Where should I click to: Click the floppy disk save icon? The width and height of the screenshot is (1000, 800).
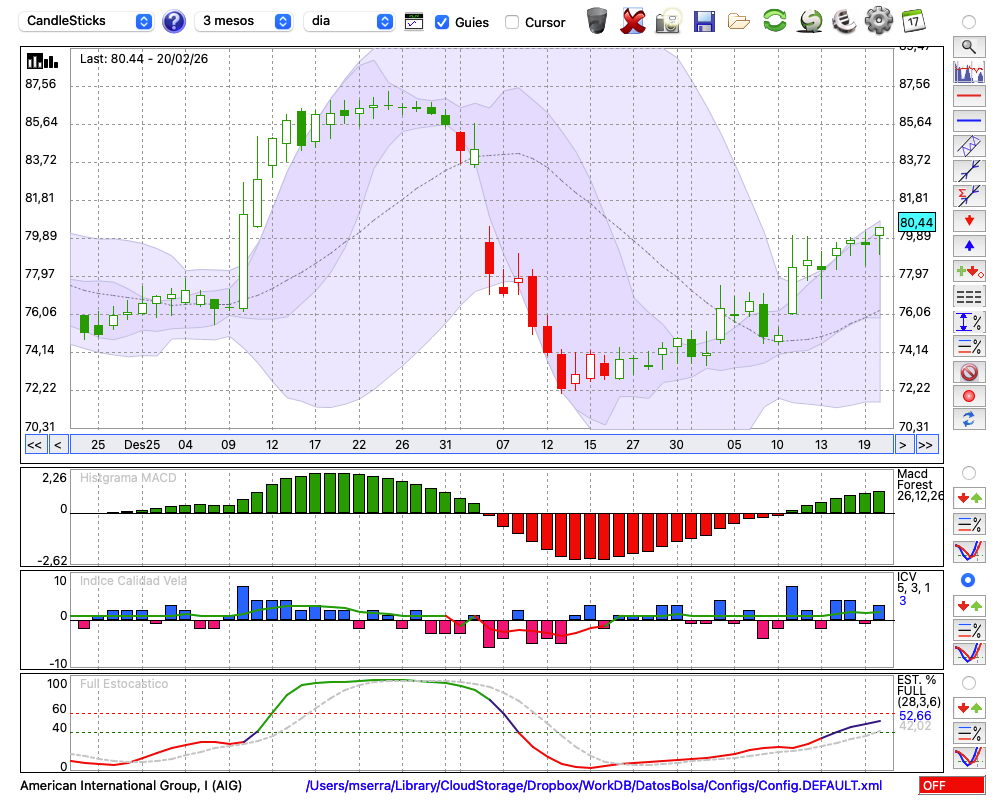tap(704, 21)
